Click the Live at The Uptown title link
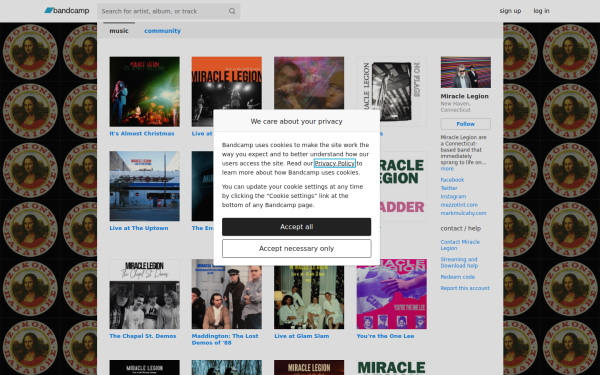This screenshot has width=600, height=375. [x=139, y=228]
